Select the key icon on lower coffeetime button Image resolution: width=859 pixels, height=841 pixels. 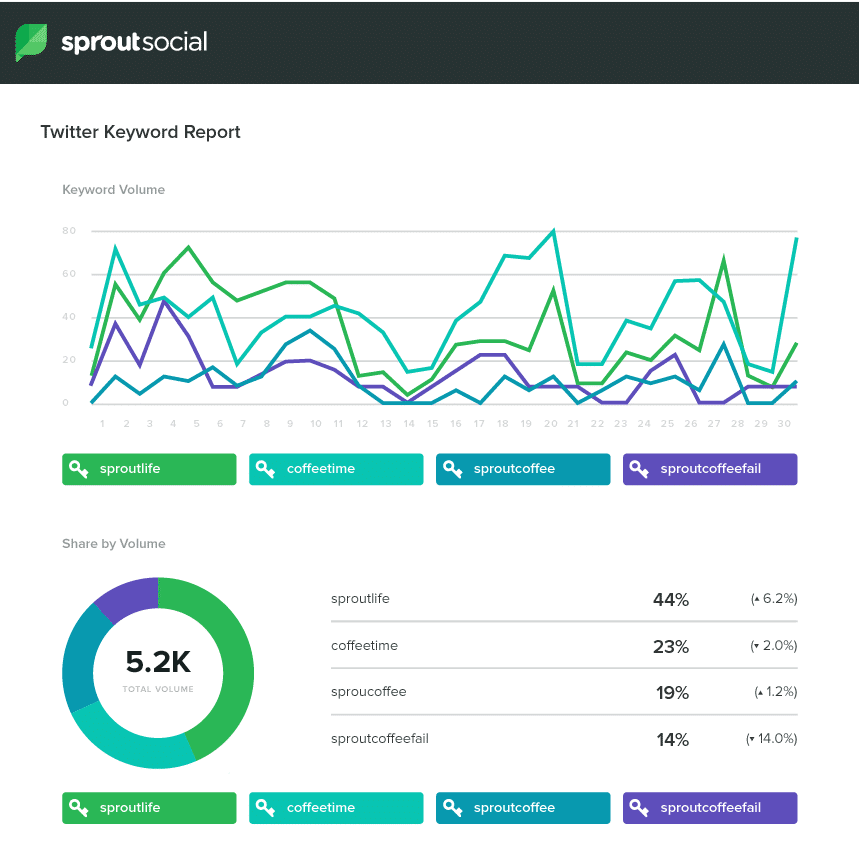click(x=266, y=808)
